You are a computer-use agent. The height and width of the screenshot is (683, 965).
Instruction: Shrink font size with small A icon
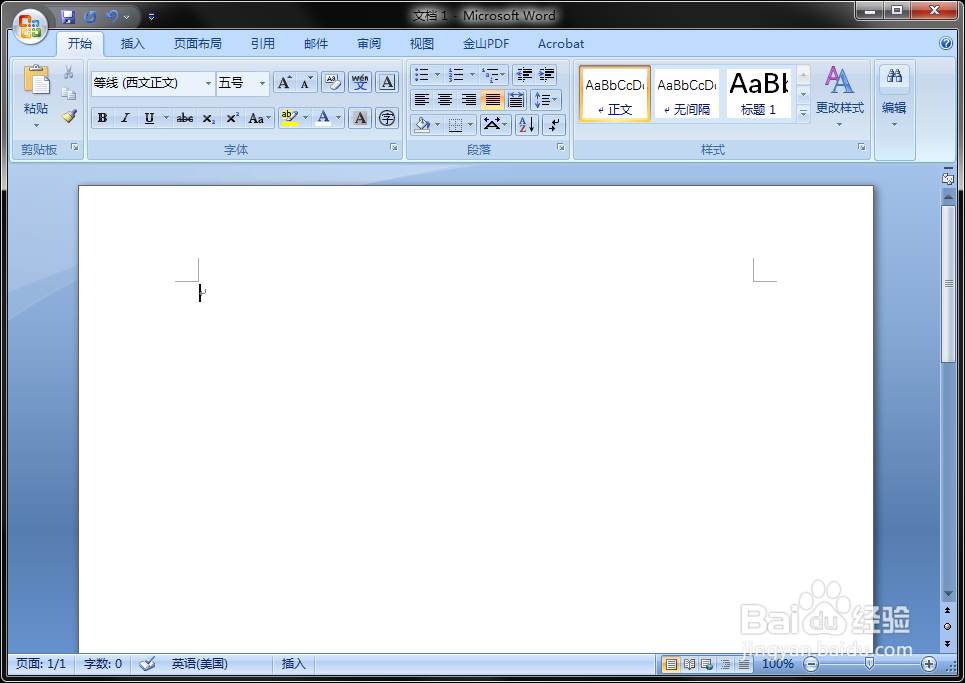306,82
